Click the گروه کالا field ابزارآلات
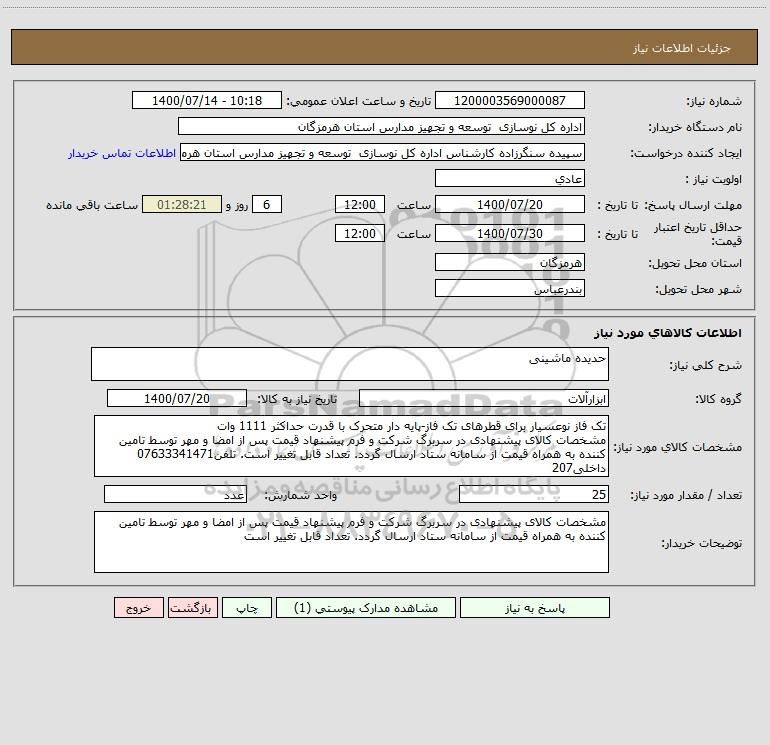 point(484,398)
